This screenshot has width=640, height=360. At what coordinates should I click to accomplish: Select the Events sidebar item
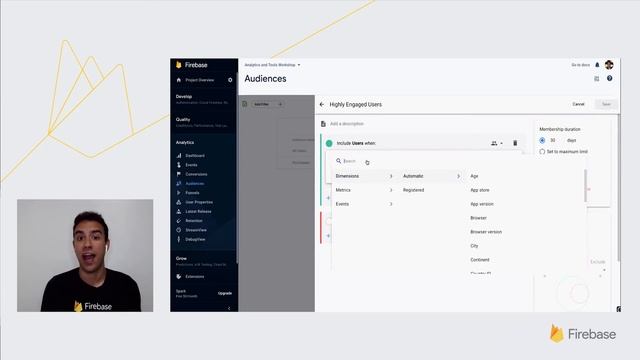(x=191, y=165)
